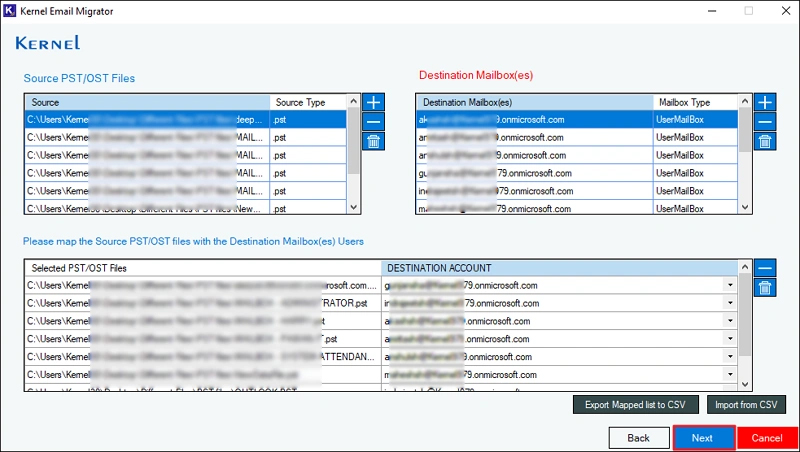The image size is (800, 452).
Task: Remove selected destination mailbox with minus icon
Action: [765, 122]
